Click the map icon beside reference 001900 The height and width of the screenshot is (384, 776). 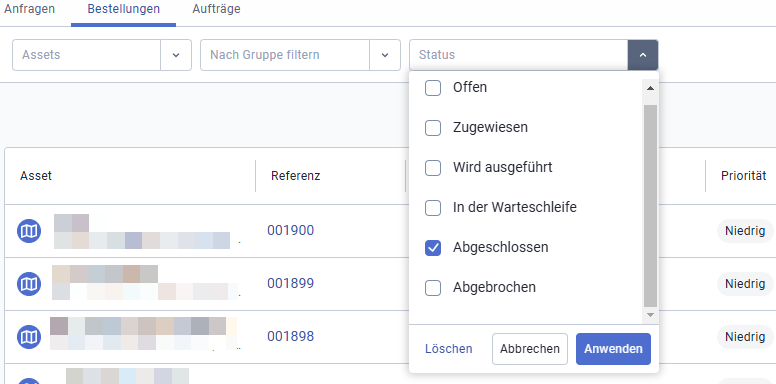pyautogui.click(x=29, y=231)
